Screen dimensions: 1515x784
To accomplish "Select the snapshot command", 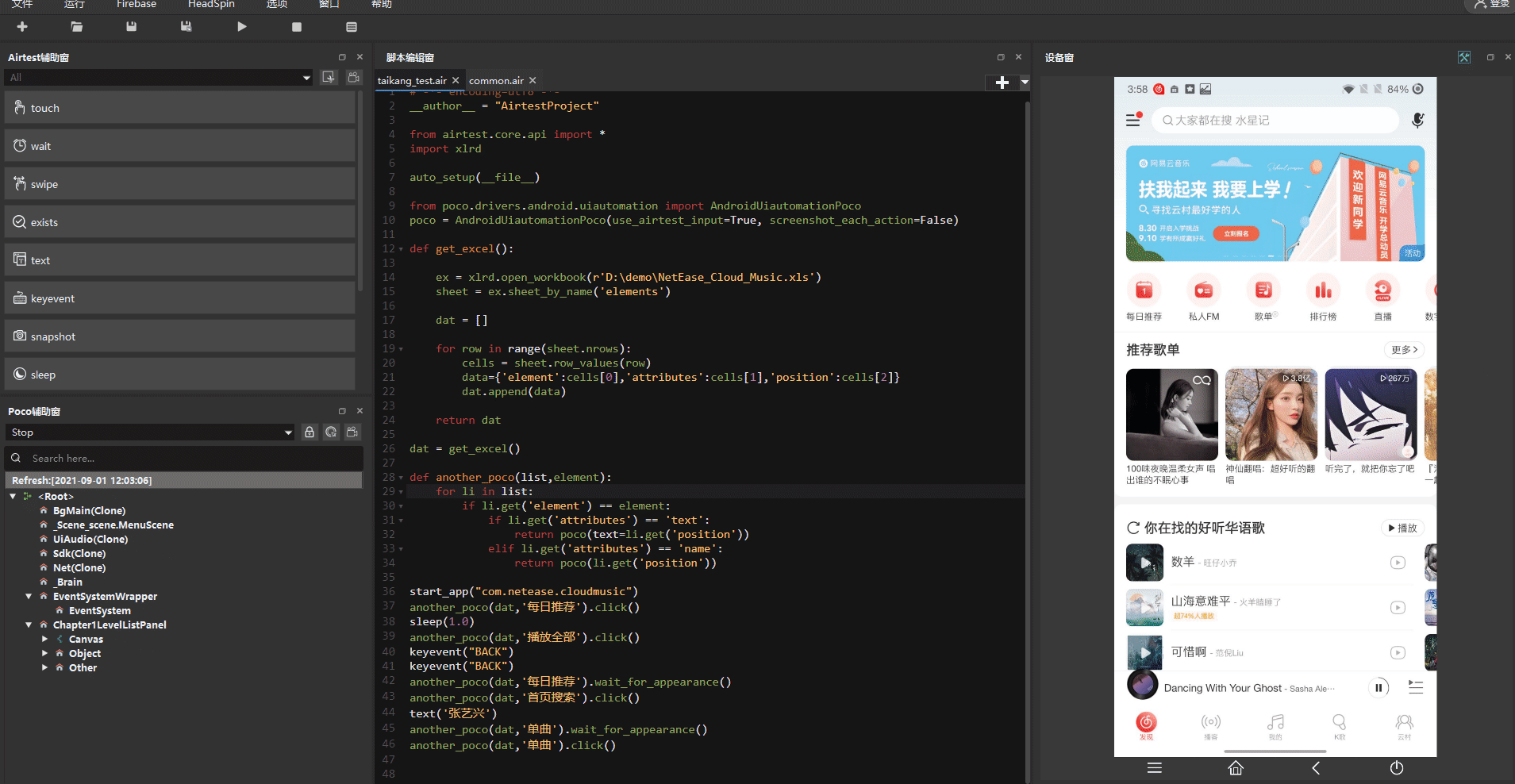I will (x=179, y=336).
